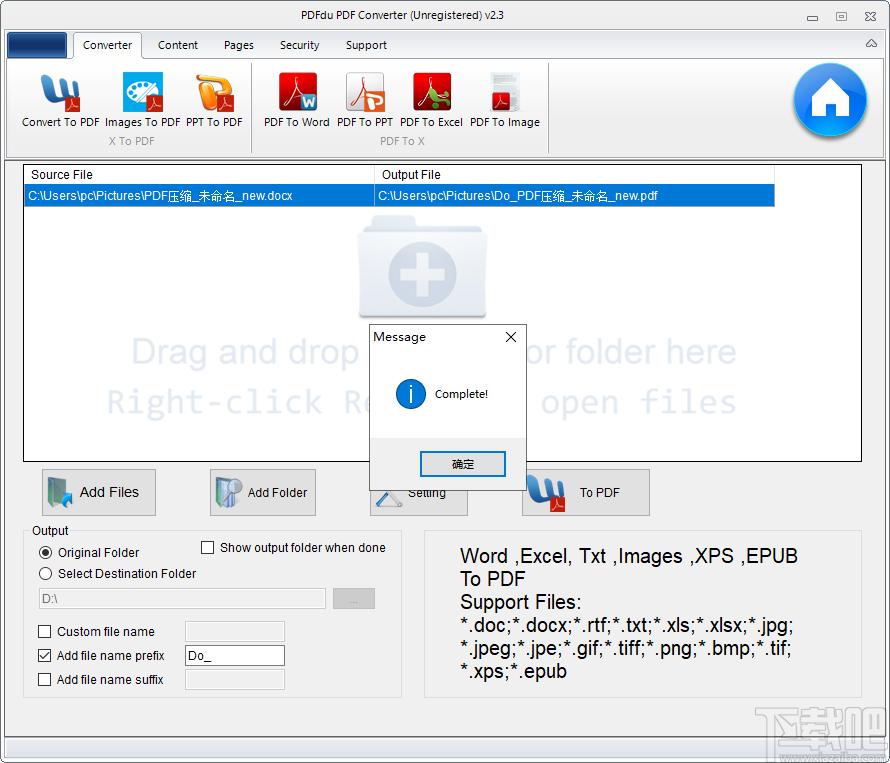Open the Pages tab

238,45
